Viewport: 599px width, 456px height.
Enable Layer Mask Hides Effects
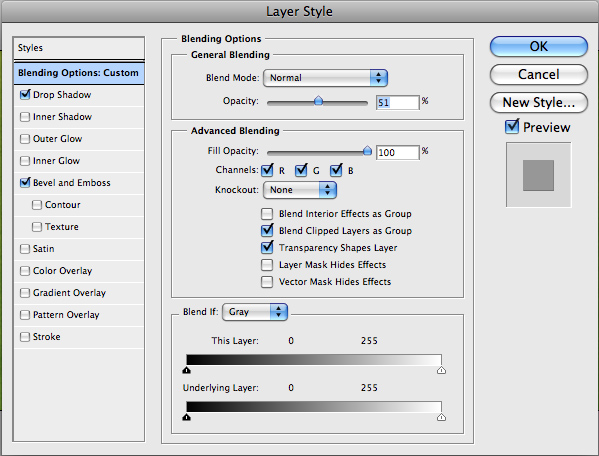(267, 265)
